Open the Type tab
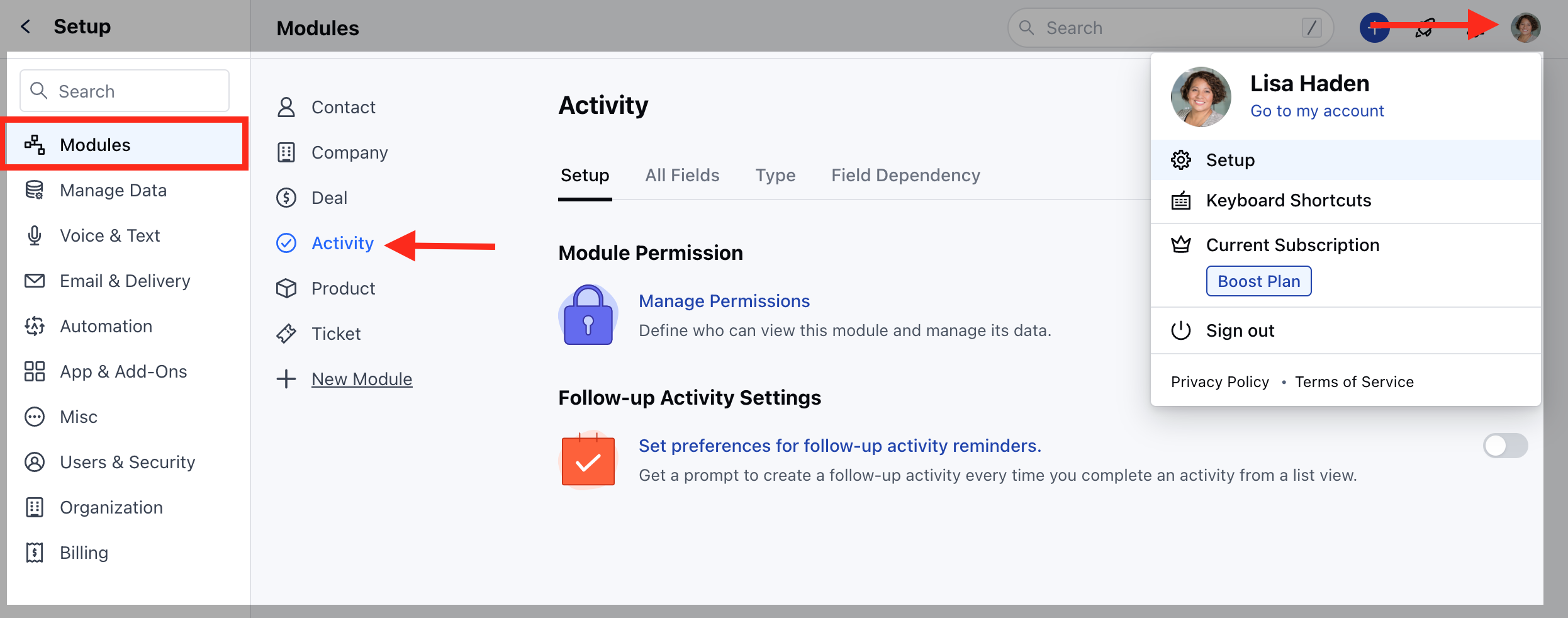The height and width of the screenshot is (618, 1568). 775,175
